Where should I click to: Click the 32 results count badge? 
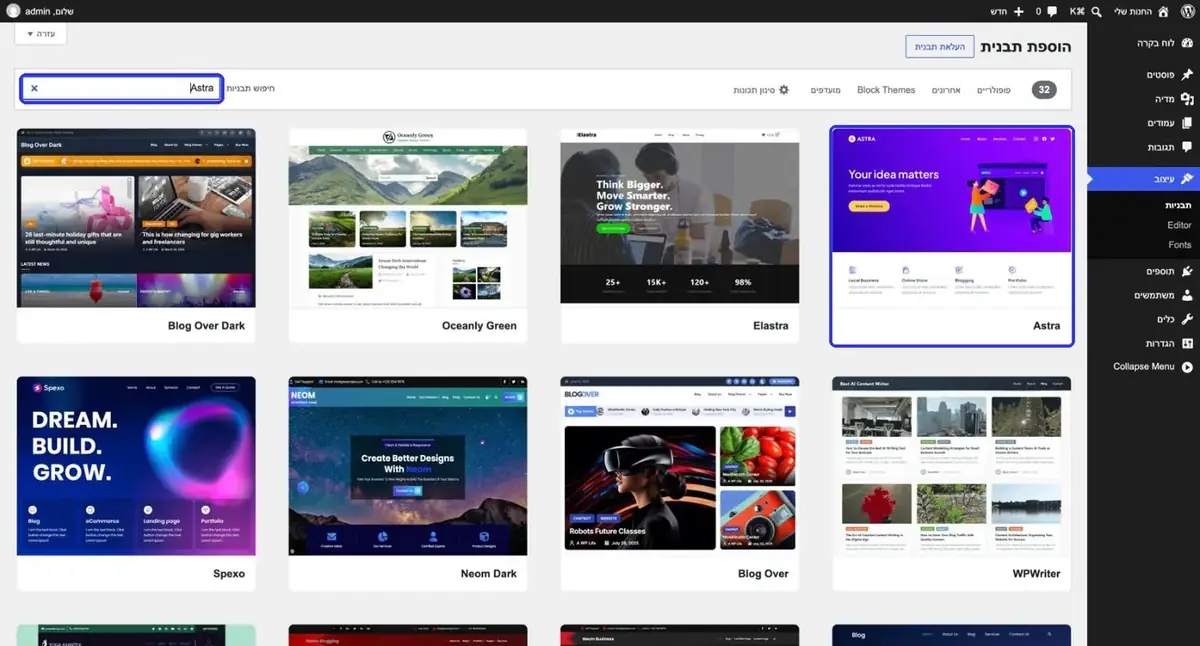pos(1044,90)
